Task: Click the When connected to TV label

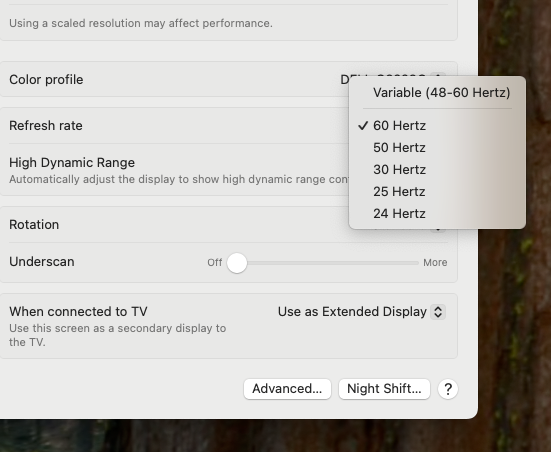Action: coord(78,311)
